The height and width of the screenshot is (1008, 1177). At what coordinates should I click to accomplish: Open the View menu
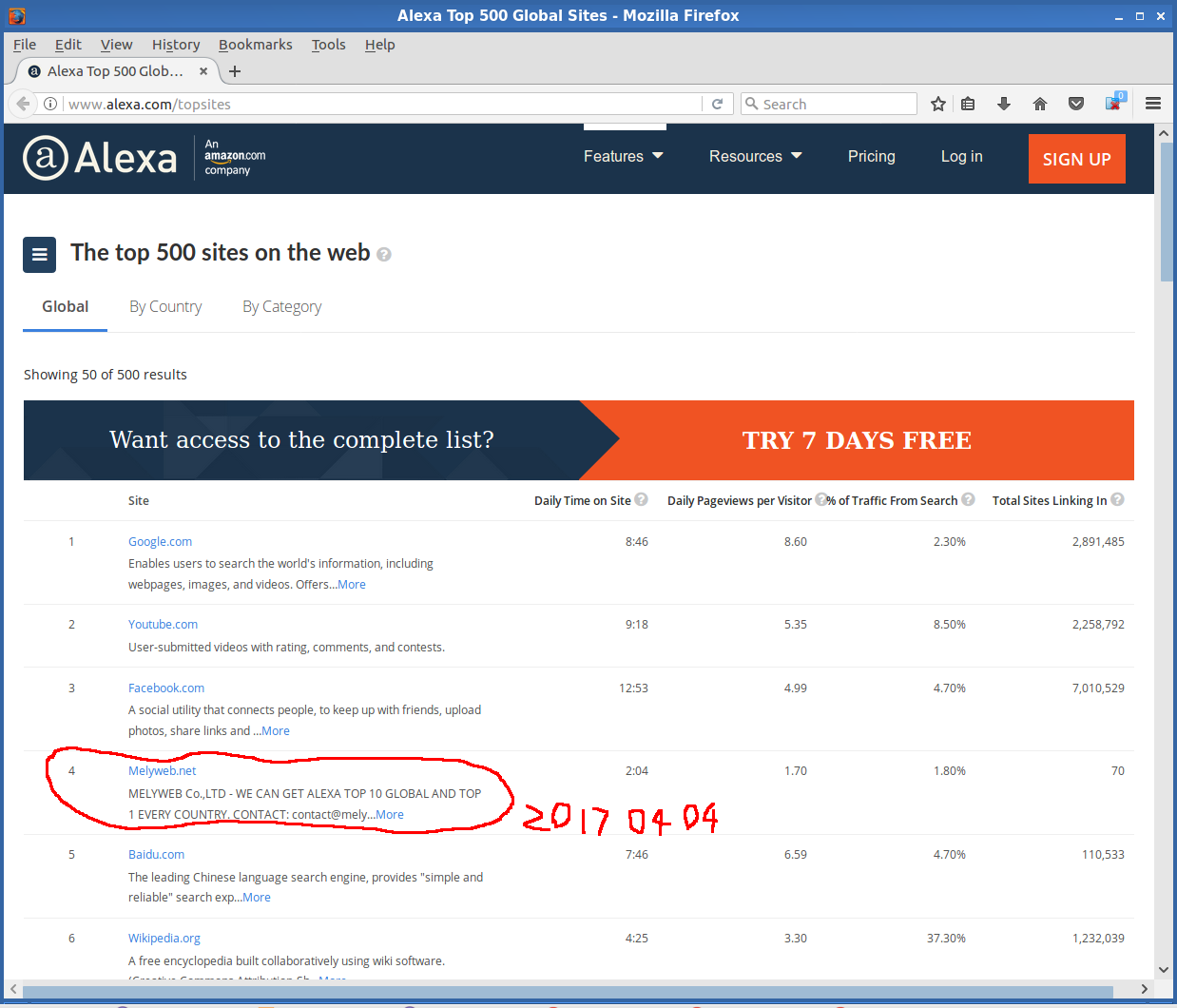click(116, 45)
